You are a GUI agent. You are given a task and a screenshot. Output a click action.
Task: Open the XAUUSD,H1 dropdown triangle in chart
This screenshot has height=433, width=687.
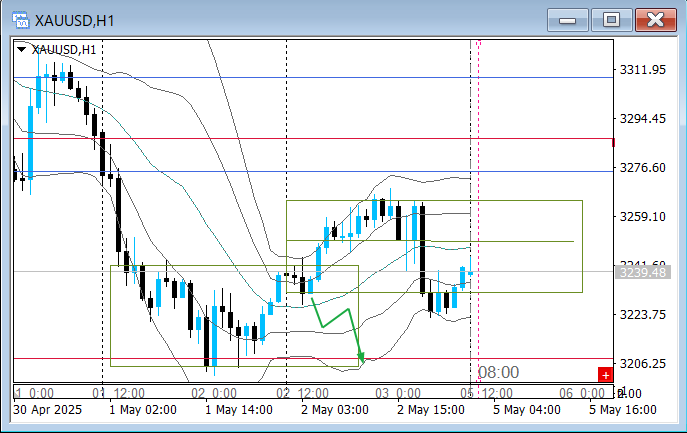[22, 49]
